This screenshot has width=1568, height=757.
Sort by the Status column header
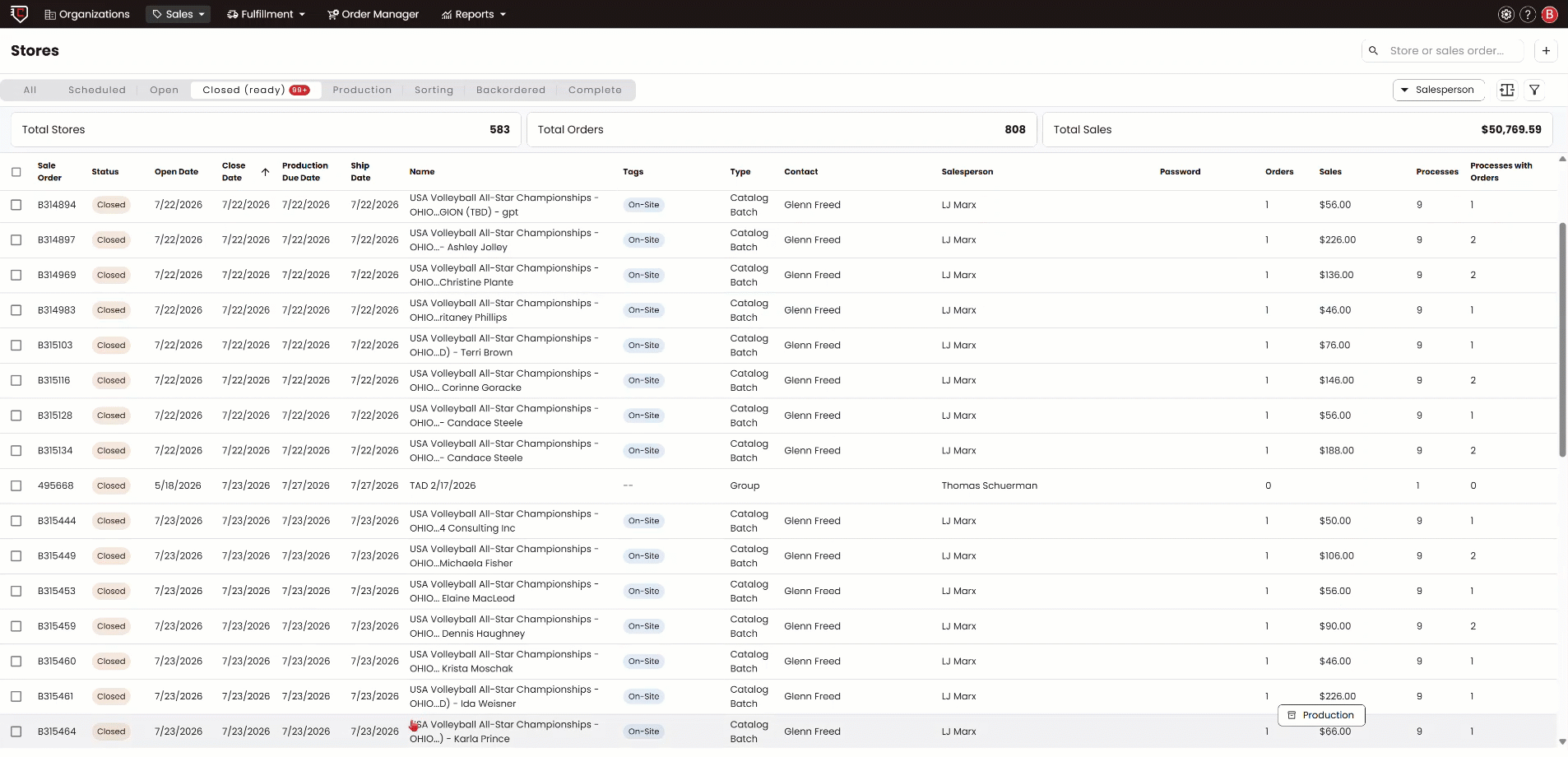[105, 172]
